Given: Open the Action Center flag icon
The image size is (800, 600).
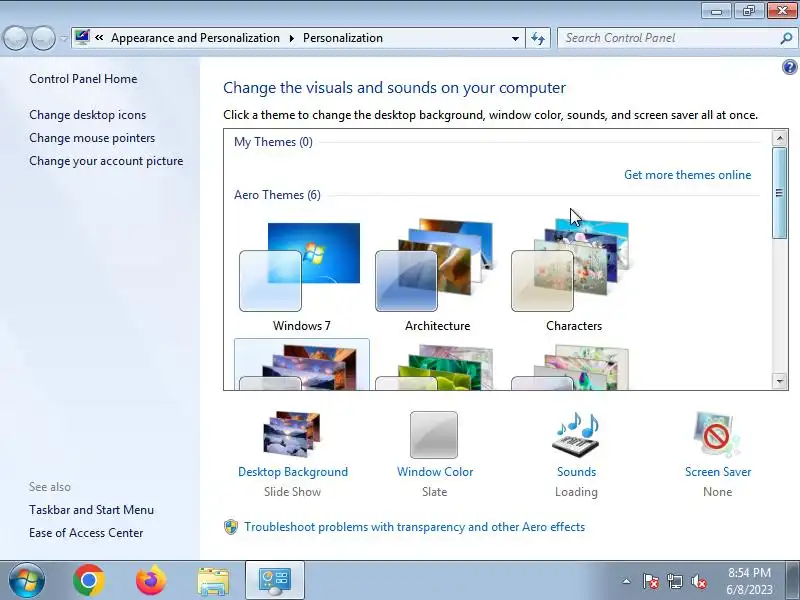Looking at the screenshot, I should click(x=651, y=581).
